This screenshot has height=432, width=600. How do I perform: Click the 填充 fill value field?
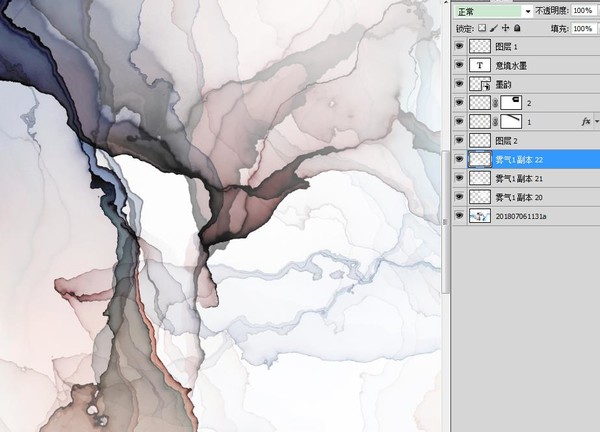point(584,28)
